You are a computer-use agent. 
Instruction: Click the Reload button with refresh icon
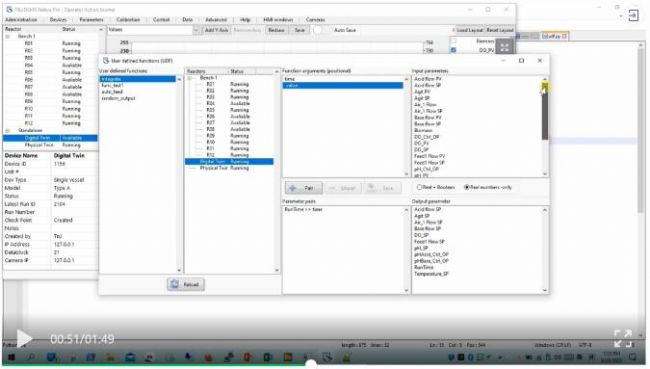coord(186,284)
